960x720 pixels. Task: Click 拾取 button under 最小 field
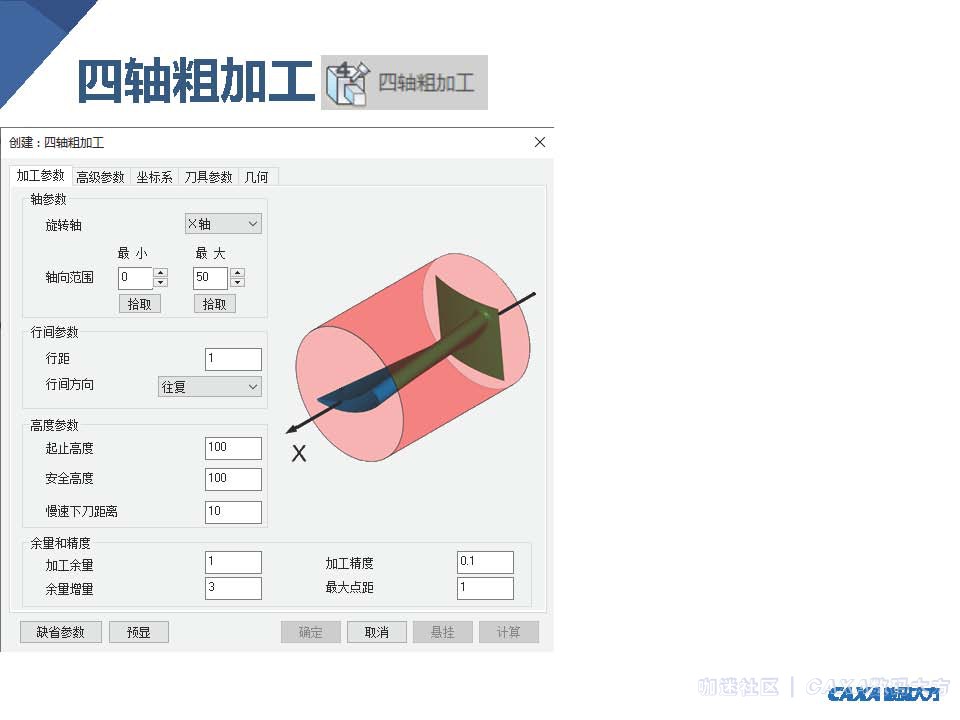point(139,304)
